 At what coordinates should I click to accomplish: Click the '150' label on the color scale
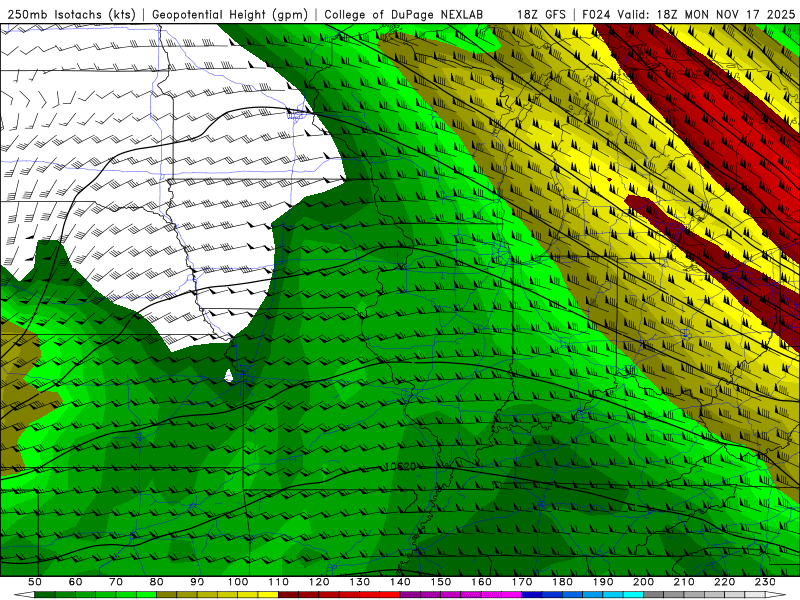[440, 582]
